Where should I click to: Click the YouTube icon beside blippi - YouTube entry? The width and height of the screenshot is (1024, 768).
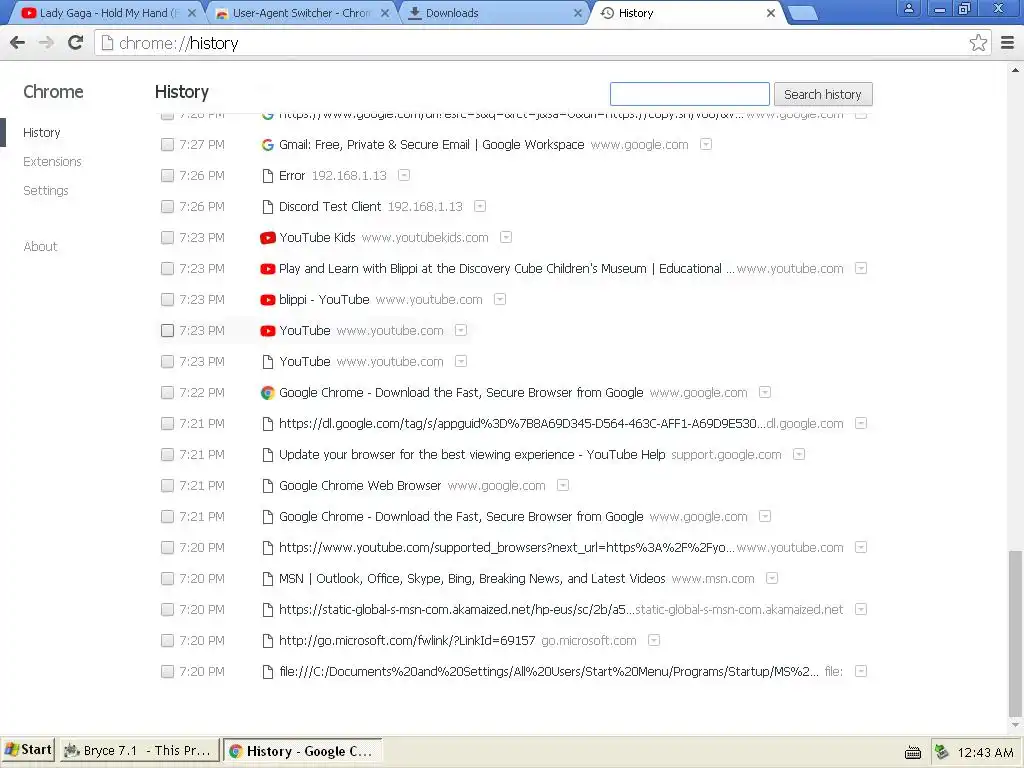point(267,300)
